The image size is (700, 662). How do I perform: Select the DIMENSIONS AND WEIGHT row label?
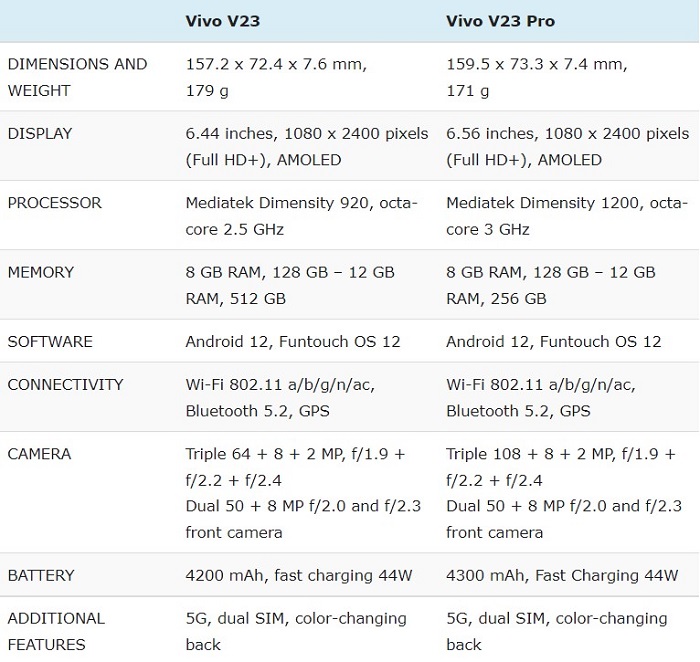pos(77,77)
